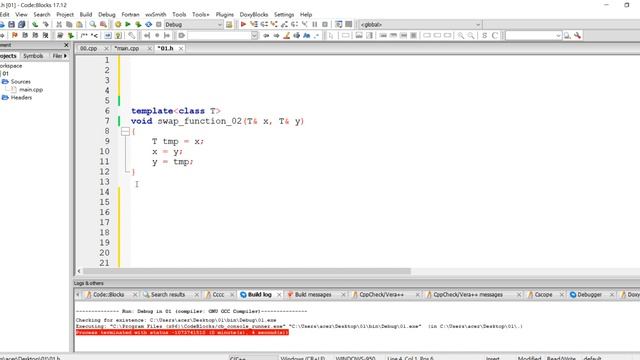Close the Management panel
The width and height of the screenshot is (640, 360).
(67, 45)
